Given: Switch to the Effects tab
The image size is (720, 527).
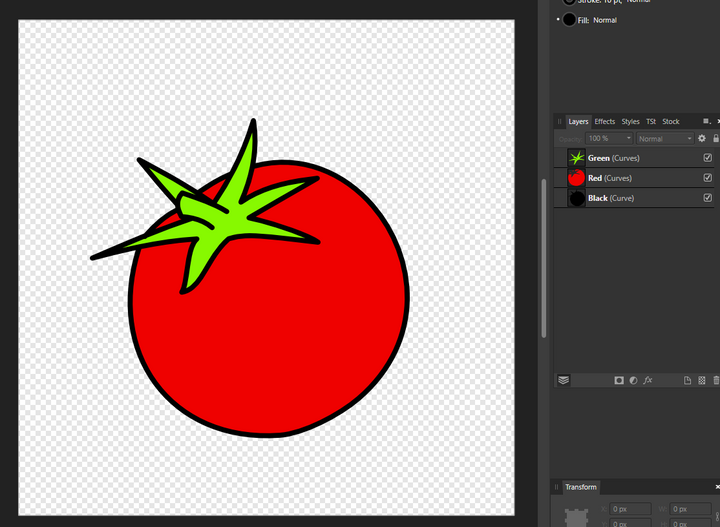Looking at the screenshot, I should coord(605,122).
